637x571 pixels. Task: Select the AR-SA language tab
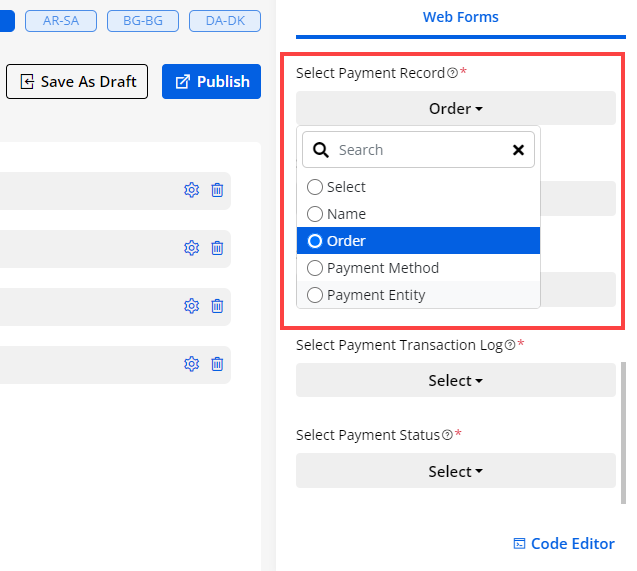coord(62,20)
